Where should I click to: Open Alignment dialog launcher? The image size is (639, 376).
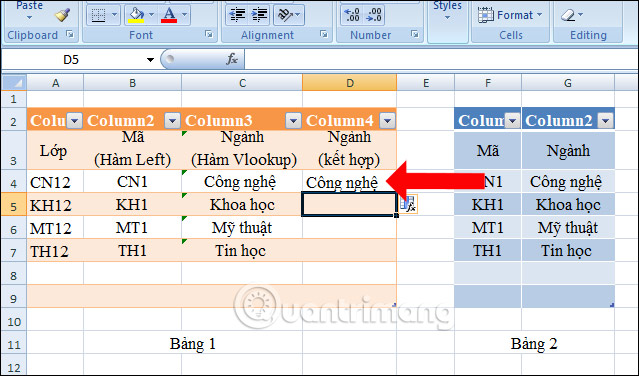324,35
